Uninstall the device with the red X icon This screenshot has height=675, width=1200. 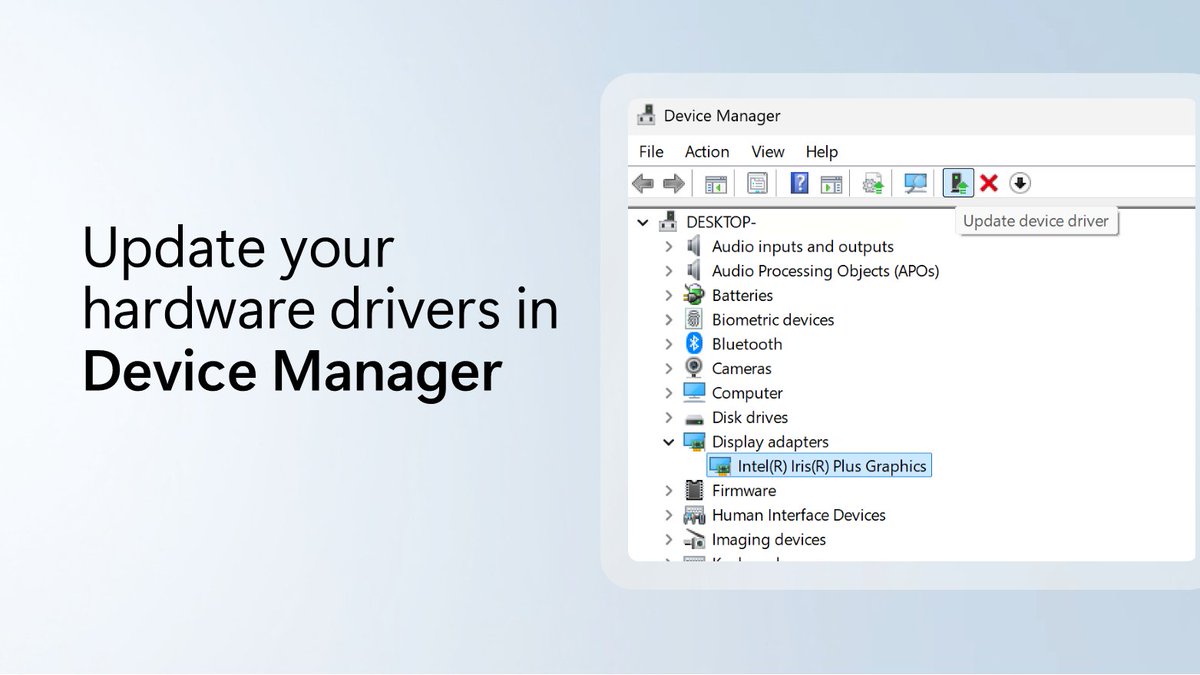tap(989, 183)
